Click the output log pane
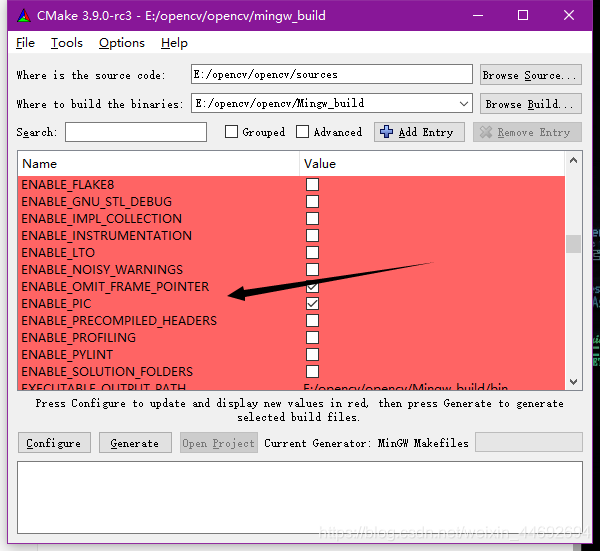This screenshot has height=551, width=600. (300, 497)
